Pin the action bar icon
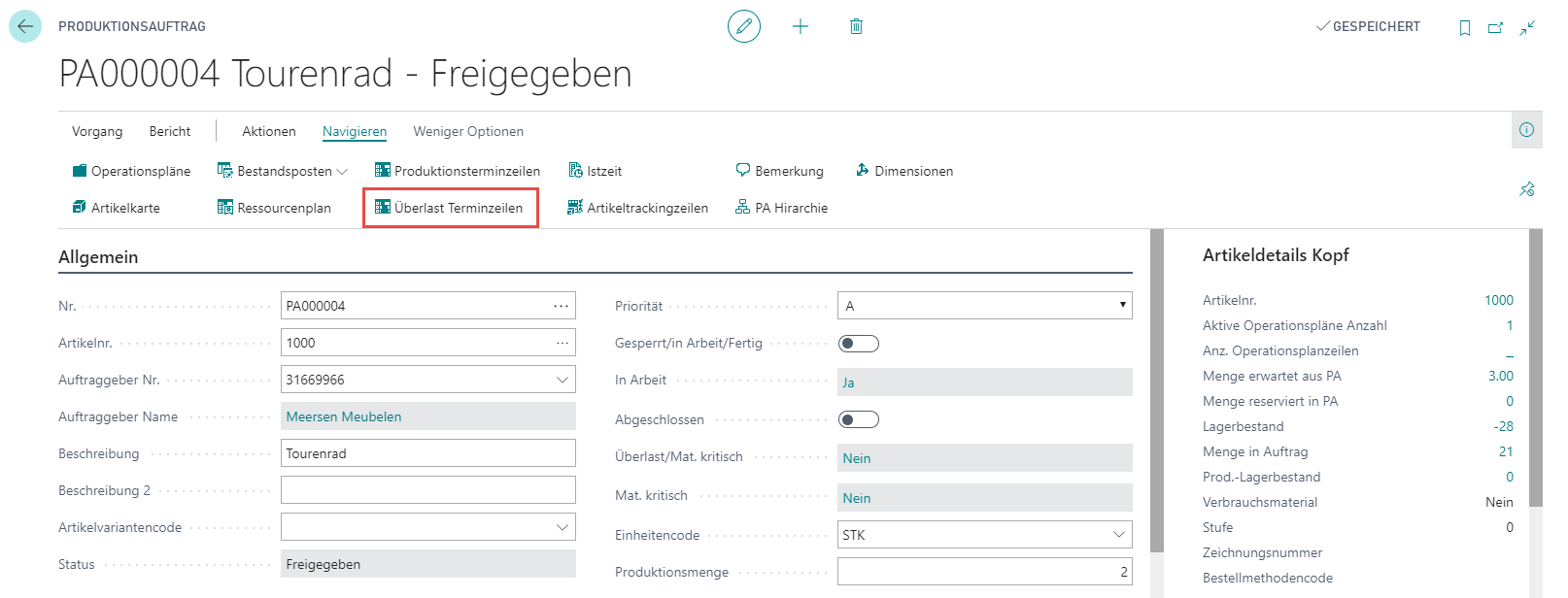The image size is (1568, 598). (x=1527, y=189)
